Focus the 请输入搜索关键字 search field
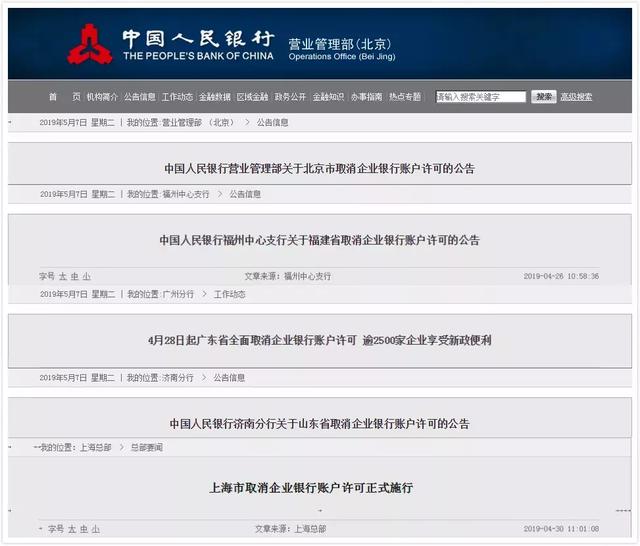 [481, 97]
